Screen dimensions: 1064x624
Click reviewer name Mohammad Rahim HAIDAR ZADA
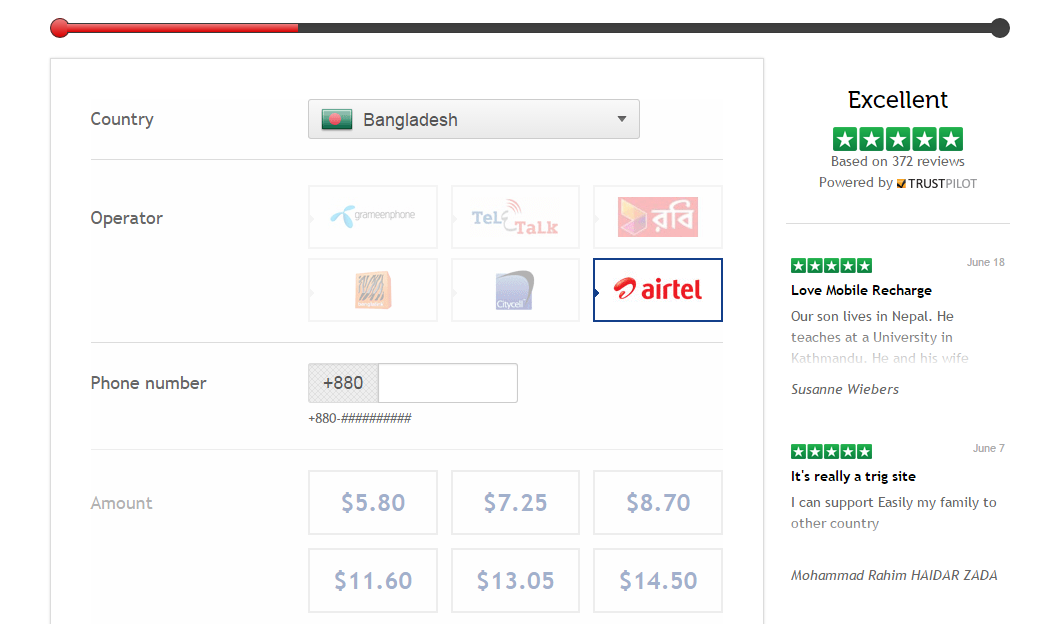(894, 575)
